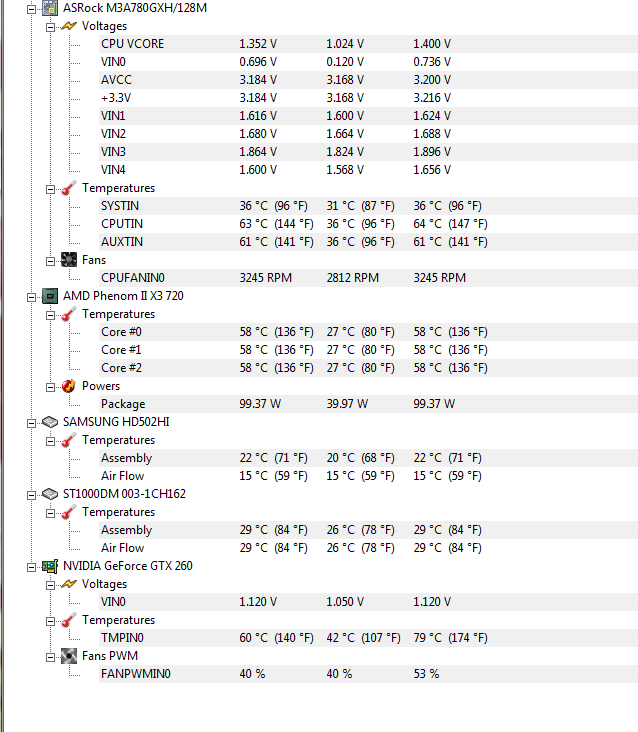Collapse the AMD Phenom II X3 720 node

pos(32,296)
